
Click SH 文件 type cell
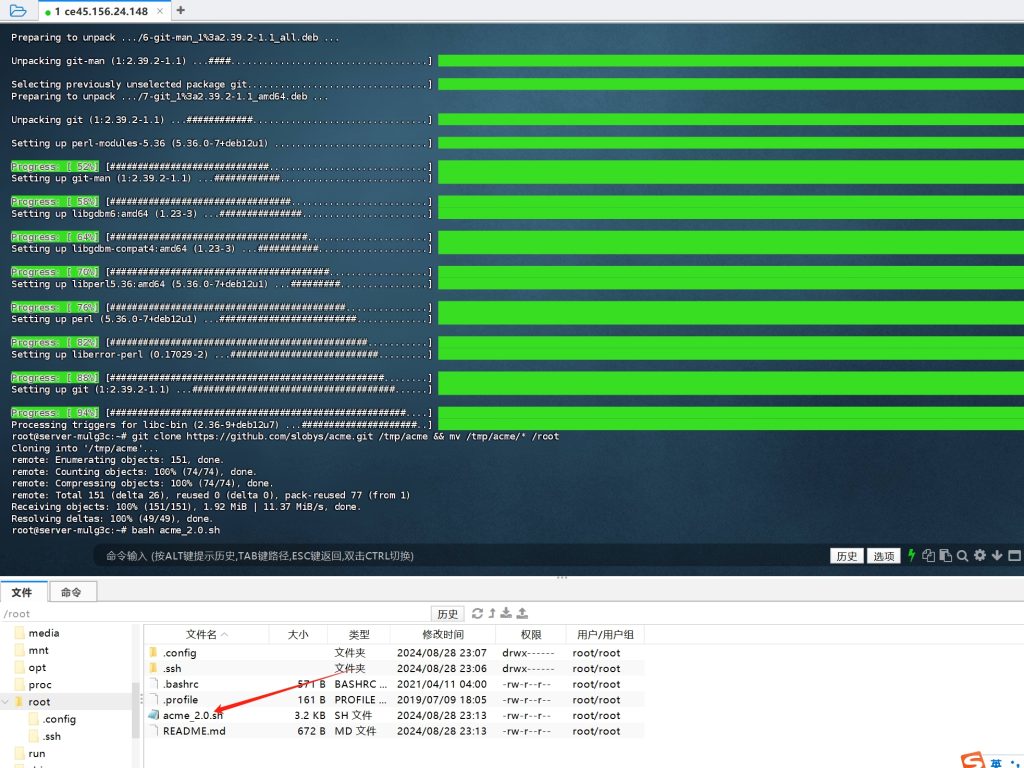coord(353,715)
